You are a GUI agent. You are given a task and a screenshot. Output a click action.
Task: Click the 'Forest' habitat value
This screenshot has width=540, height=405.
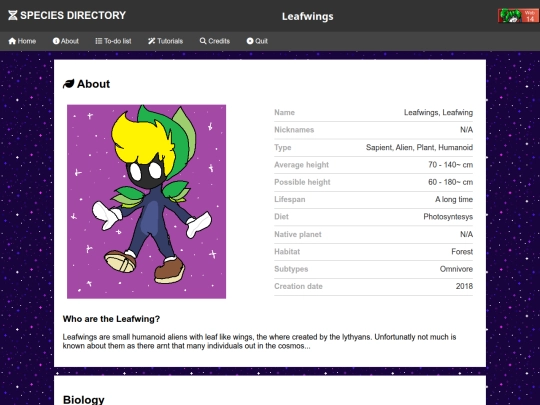[x=462, y=251]
